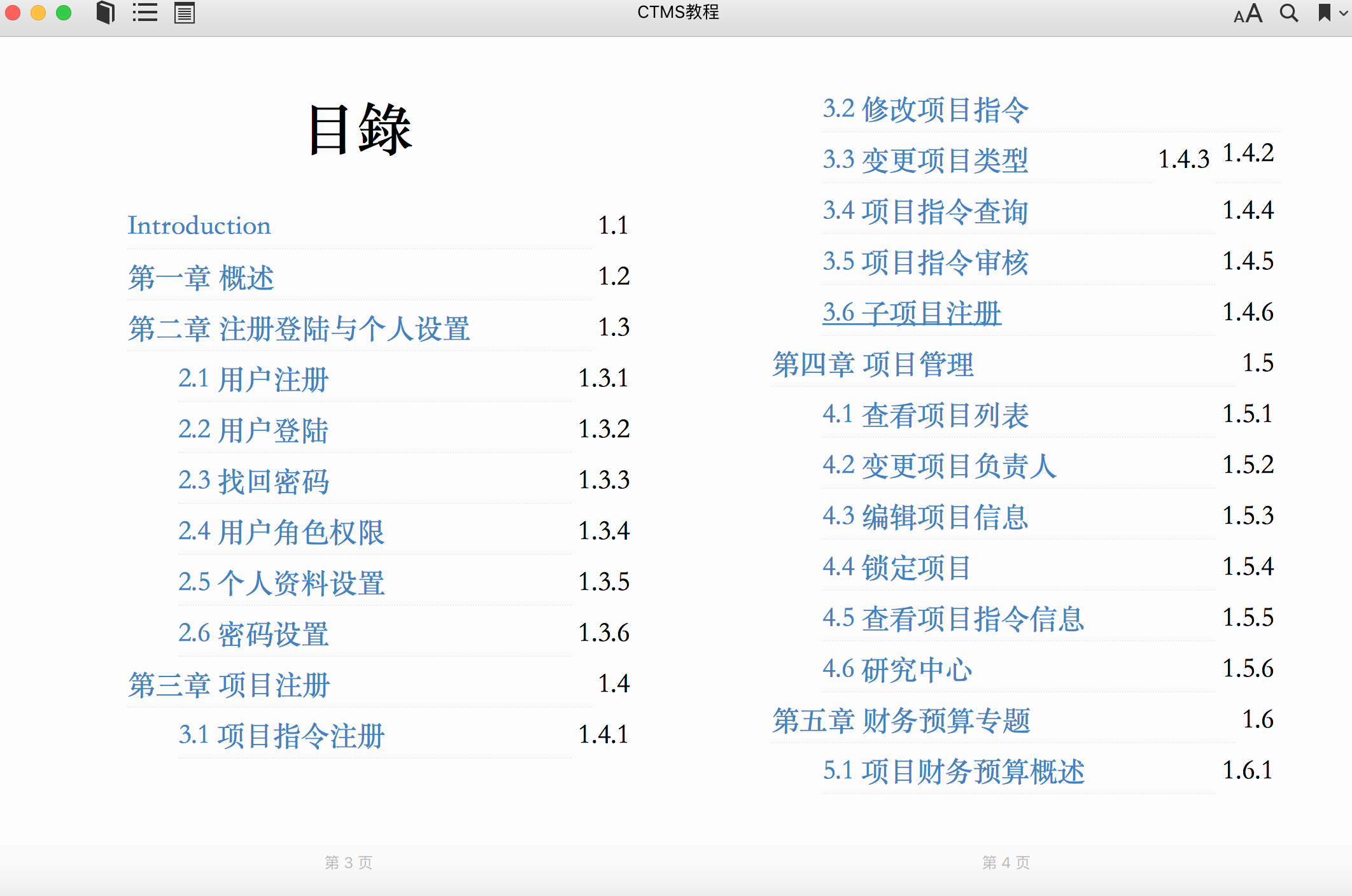Open 3.5 项目指令审核
Screen dimensions: 1352x896
(926, 262)
